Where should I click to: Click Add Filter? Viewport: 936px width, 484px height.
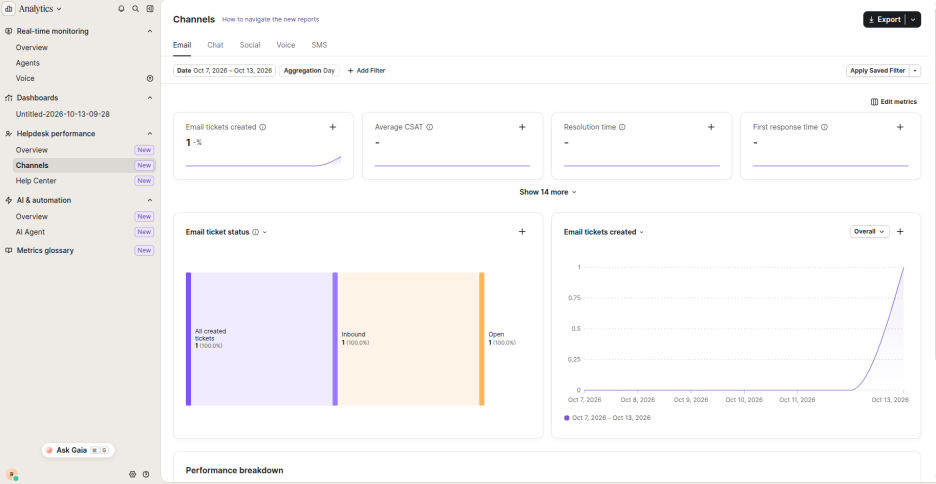367,70
